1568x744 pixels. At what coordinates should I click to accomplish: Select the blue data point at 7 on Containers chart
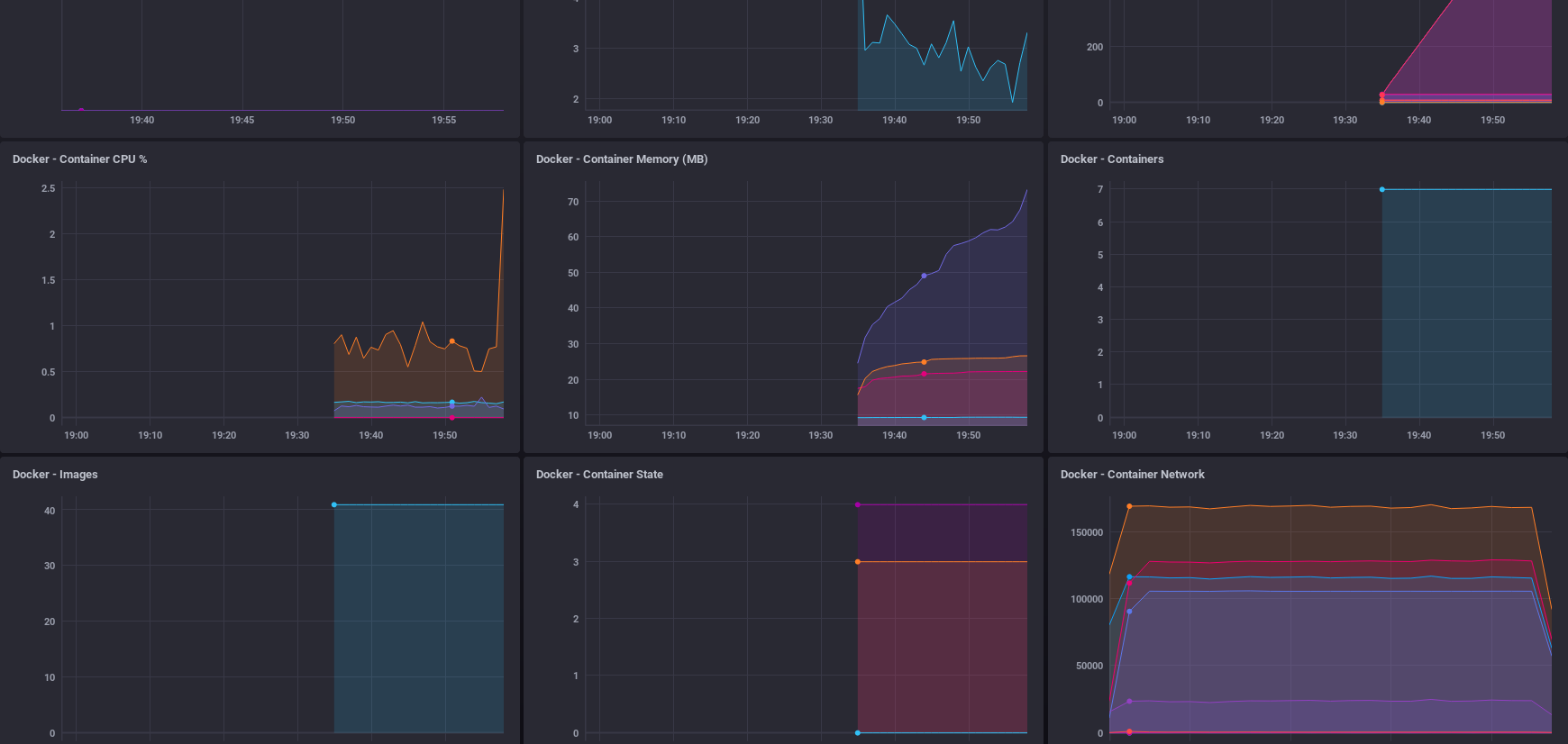point(1382,189)
